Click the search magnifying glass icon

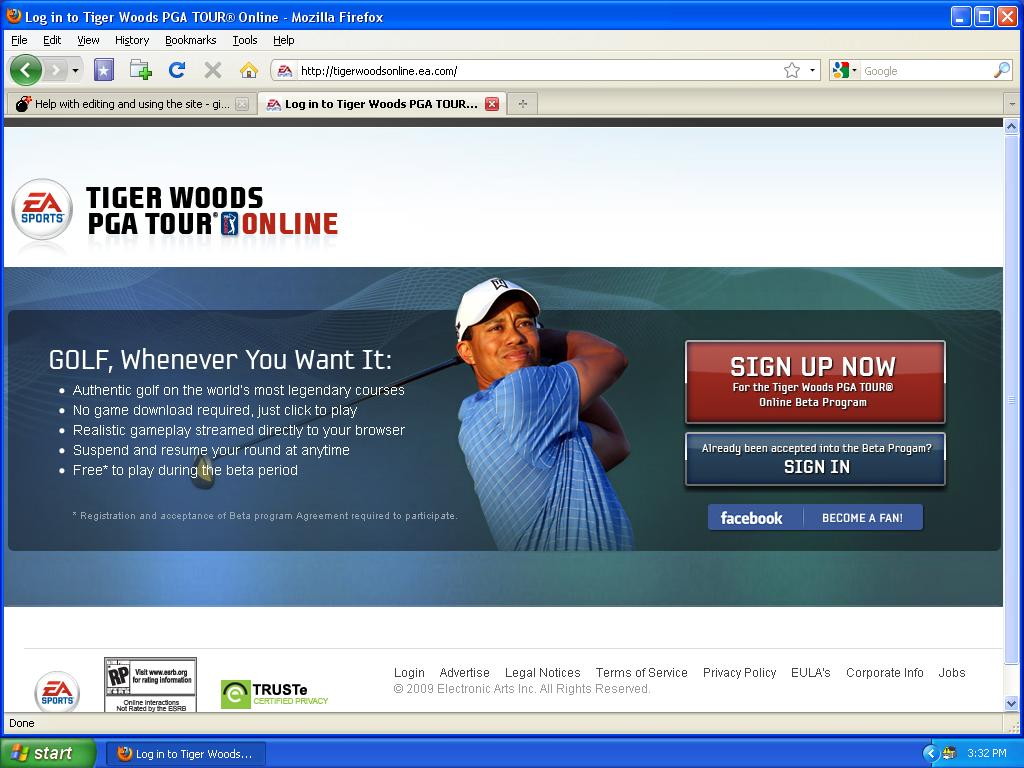point(1002,71)
